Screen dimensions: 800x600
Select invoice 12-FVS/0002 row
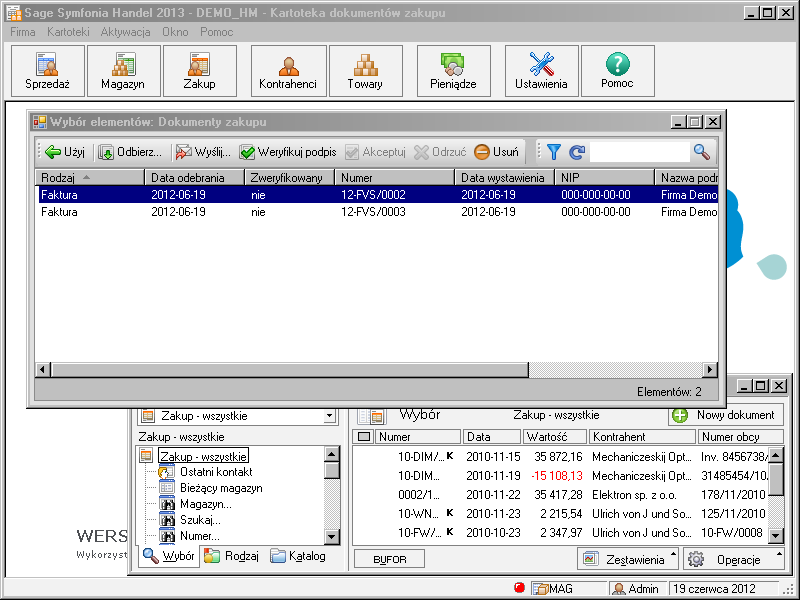point(377,195)
